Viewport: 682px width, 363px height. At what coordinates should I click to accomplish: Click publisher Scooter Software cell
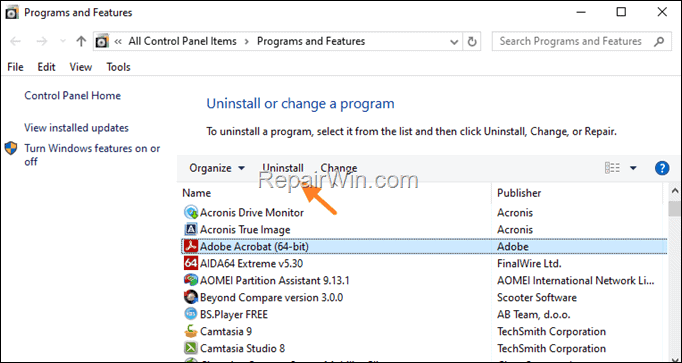click(537, 297)
